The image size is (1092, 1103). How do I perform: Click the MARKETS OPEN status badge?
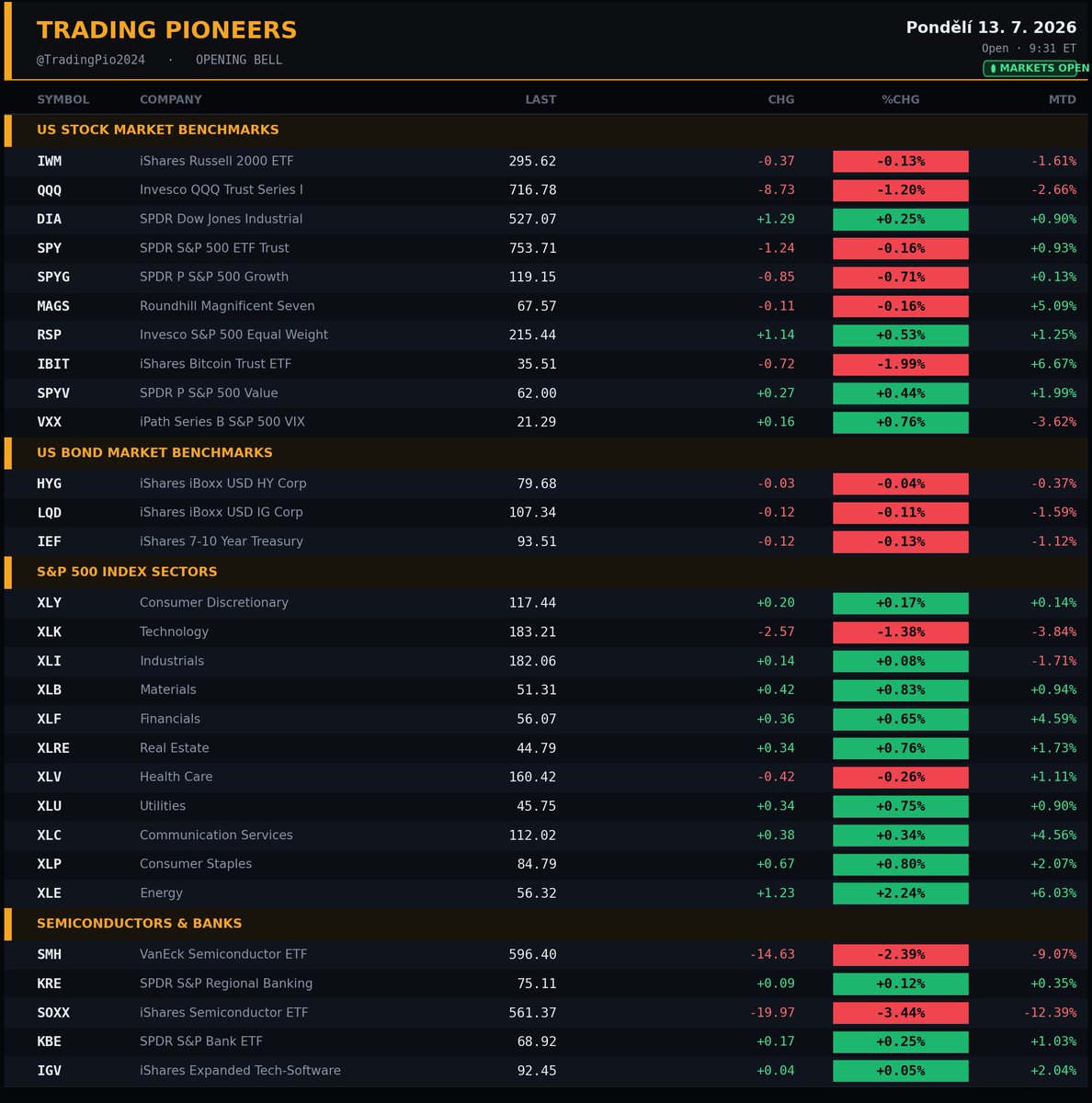1037,68
